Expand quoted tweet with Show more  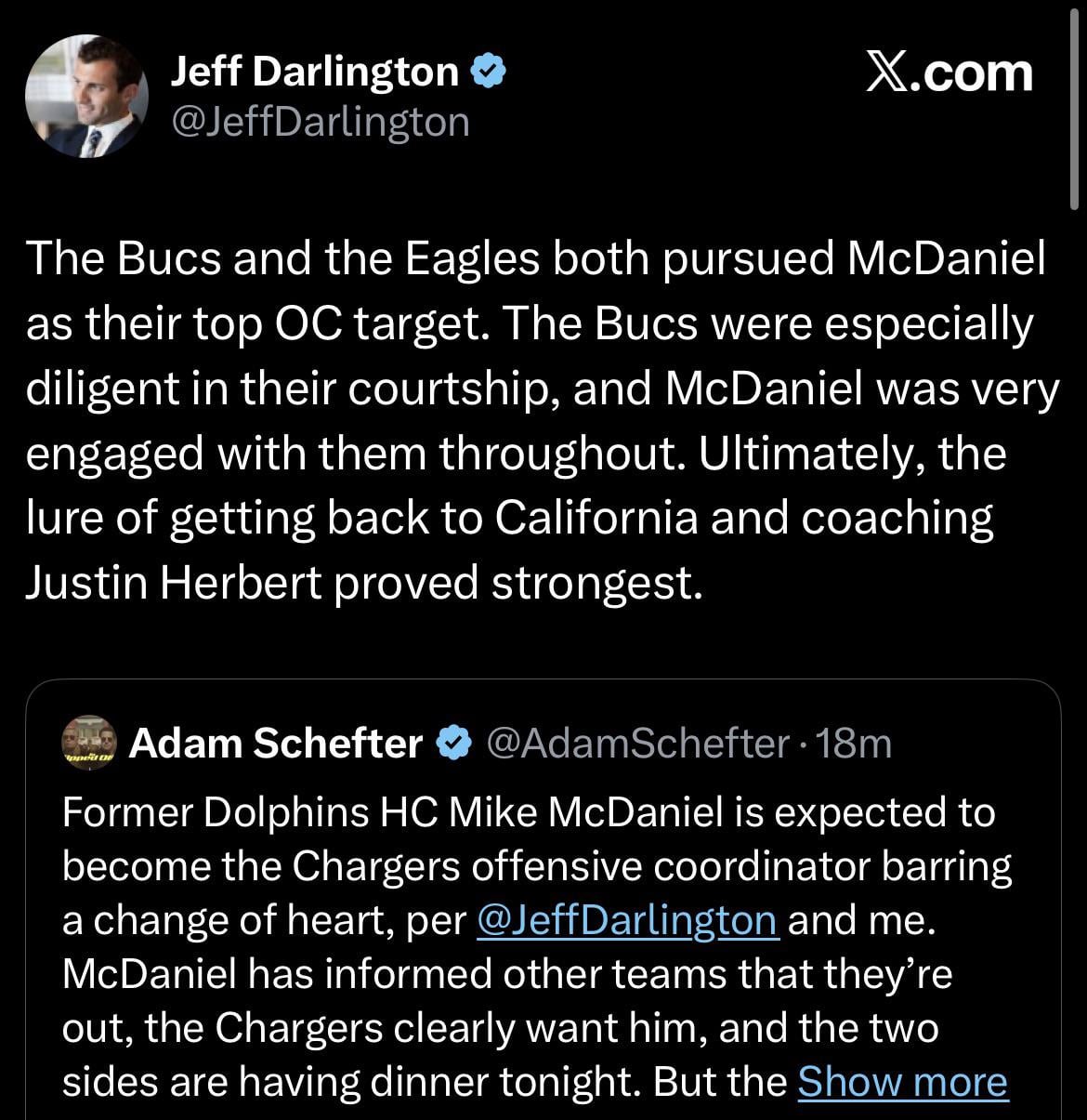(x=902, y=1081)
